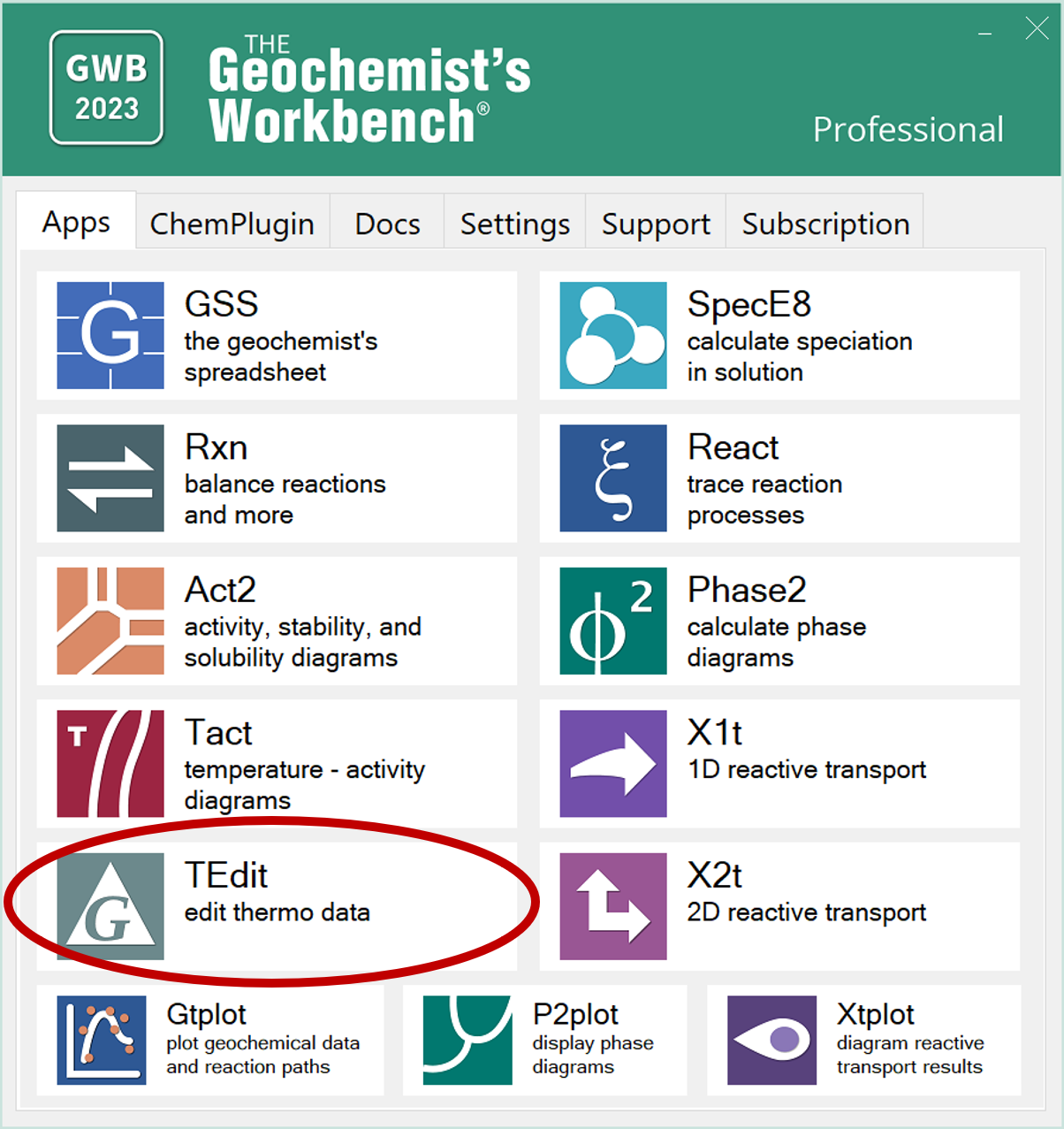This screenshot has height=1129, width=1064.
Task: Open the GSS spreadsheet app icon
Action: pos(110,335)
